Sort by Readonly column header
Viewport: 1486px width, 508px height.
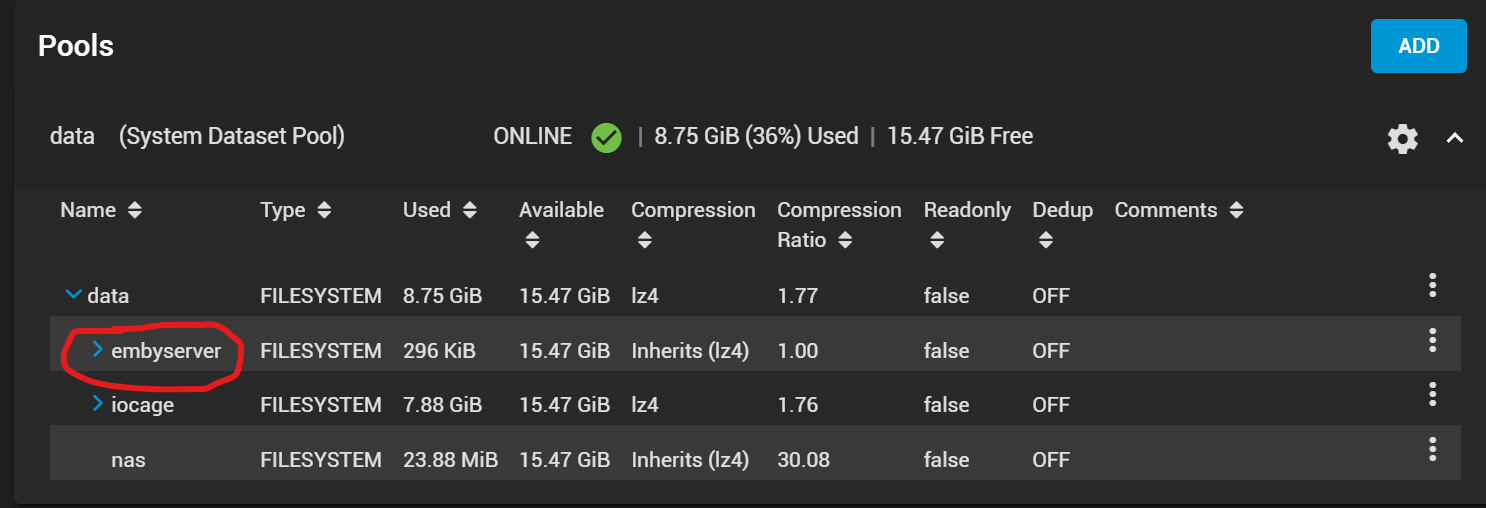966,211
